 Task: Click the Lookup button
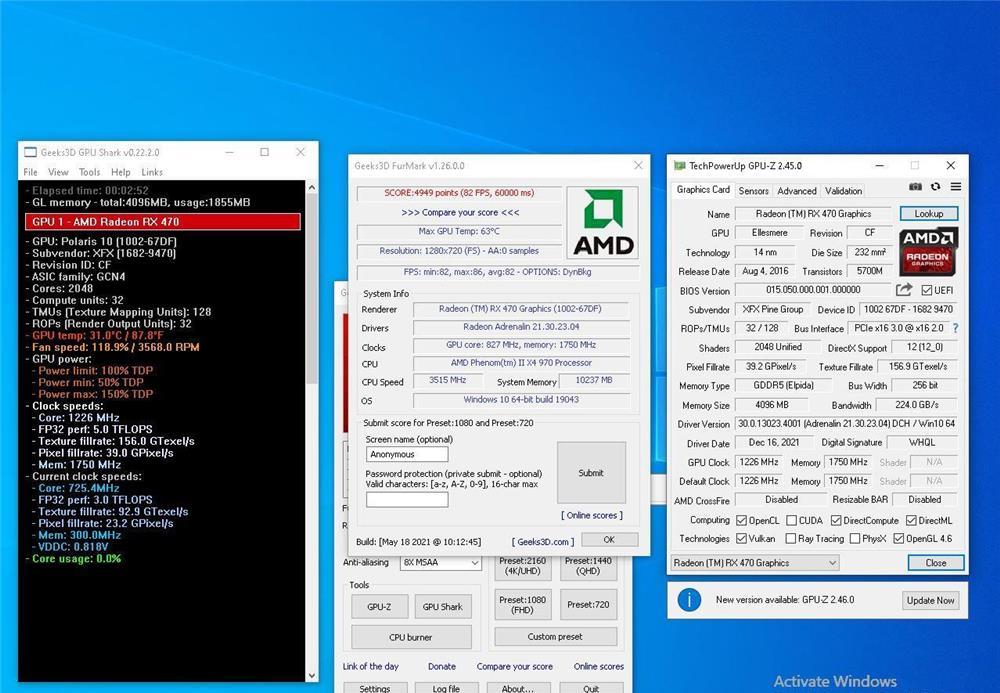coord(928,214)
